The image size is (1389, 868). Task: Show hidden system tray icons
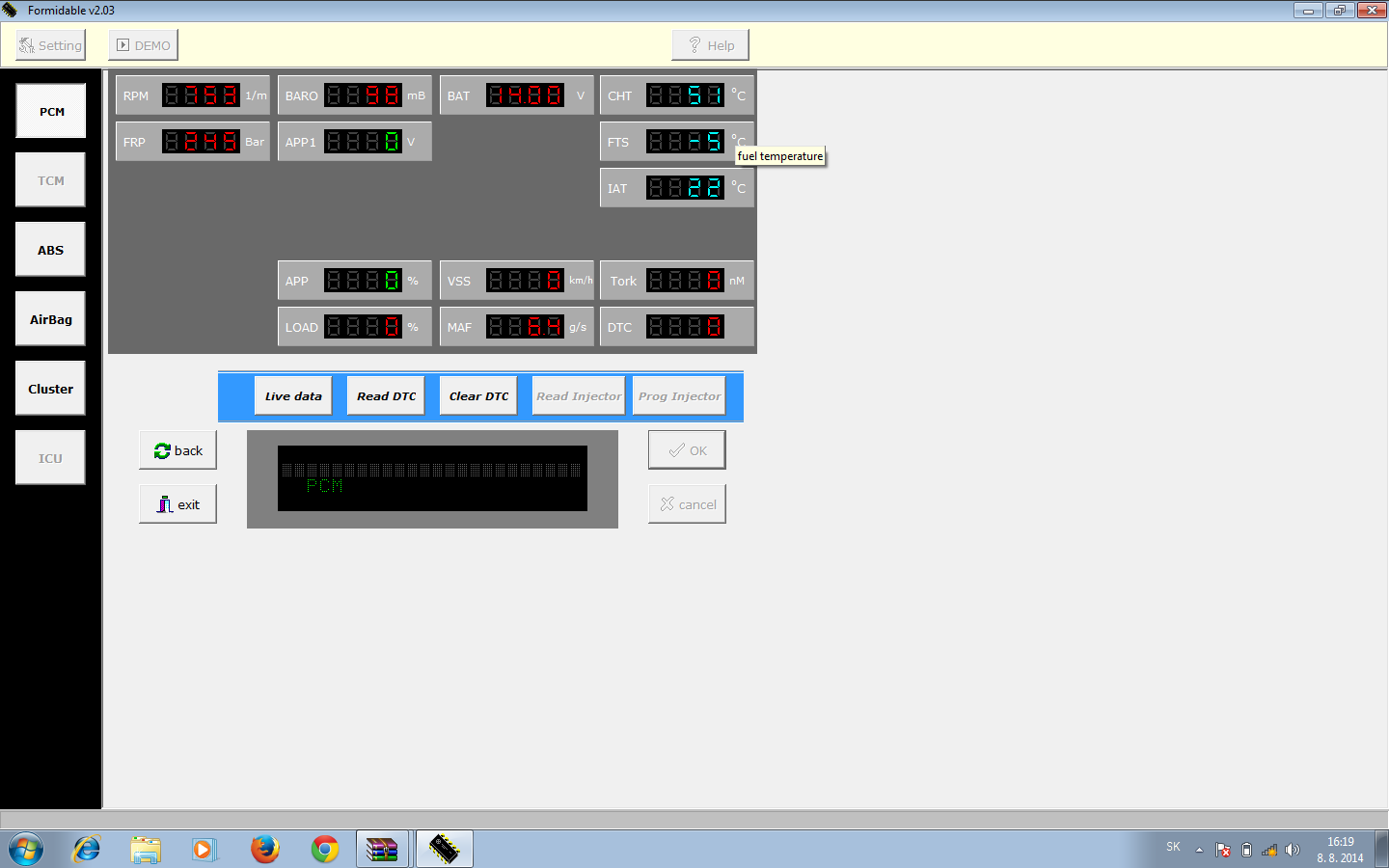pos(1199,850)
